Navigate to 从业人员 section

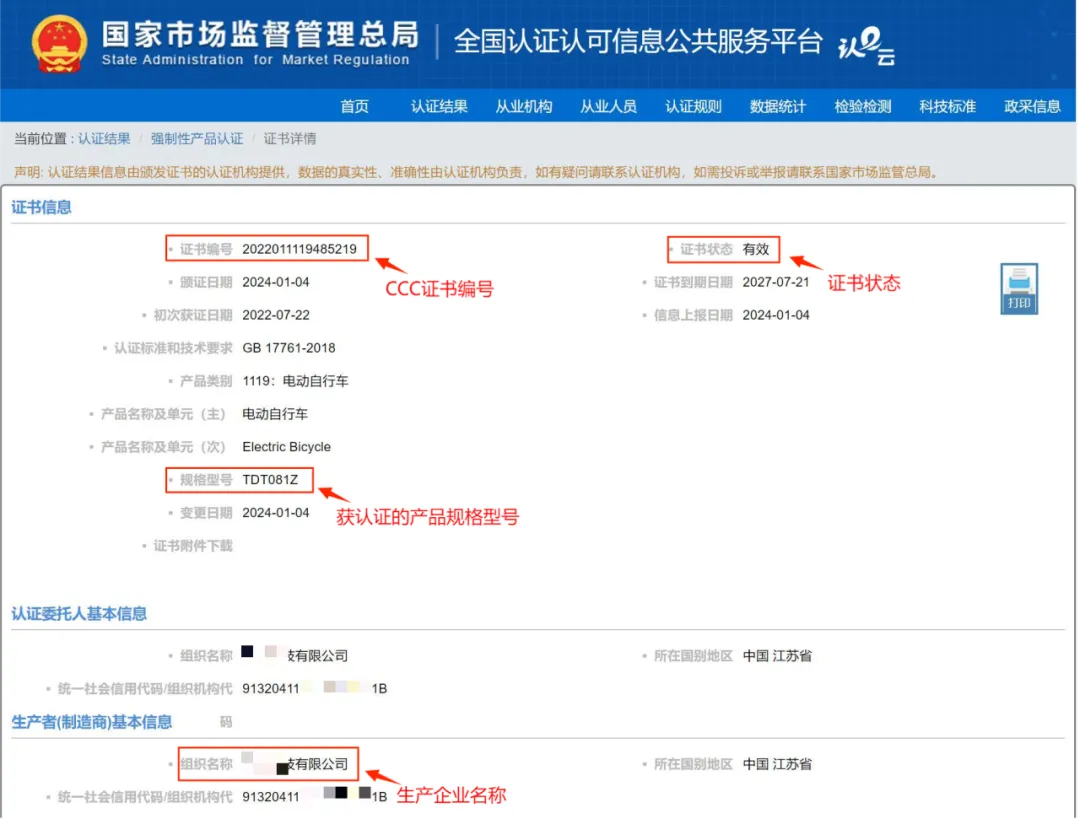pos(608,105)
